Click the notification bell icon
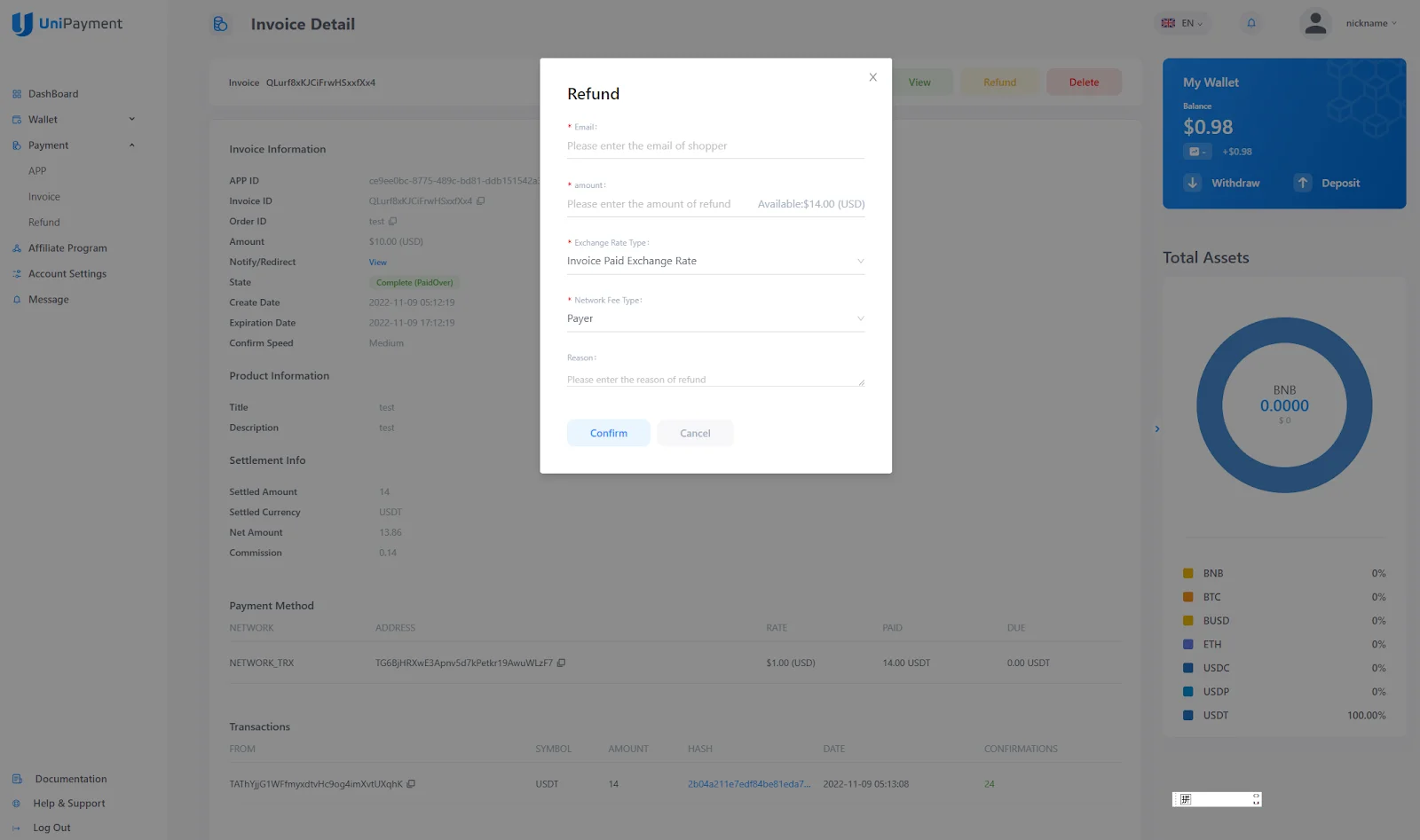 coord(1250,23)
